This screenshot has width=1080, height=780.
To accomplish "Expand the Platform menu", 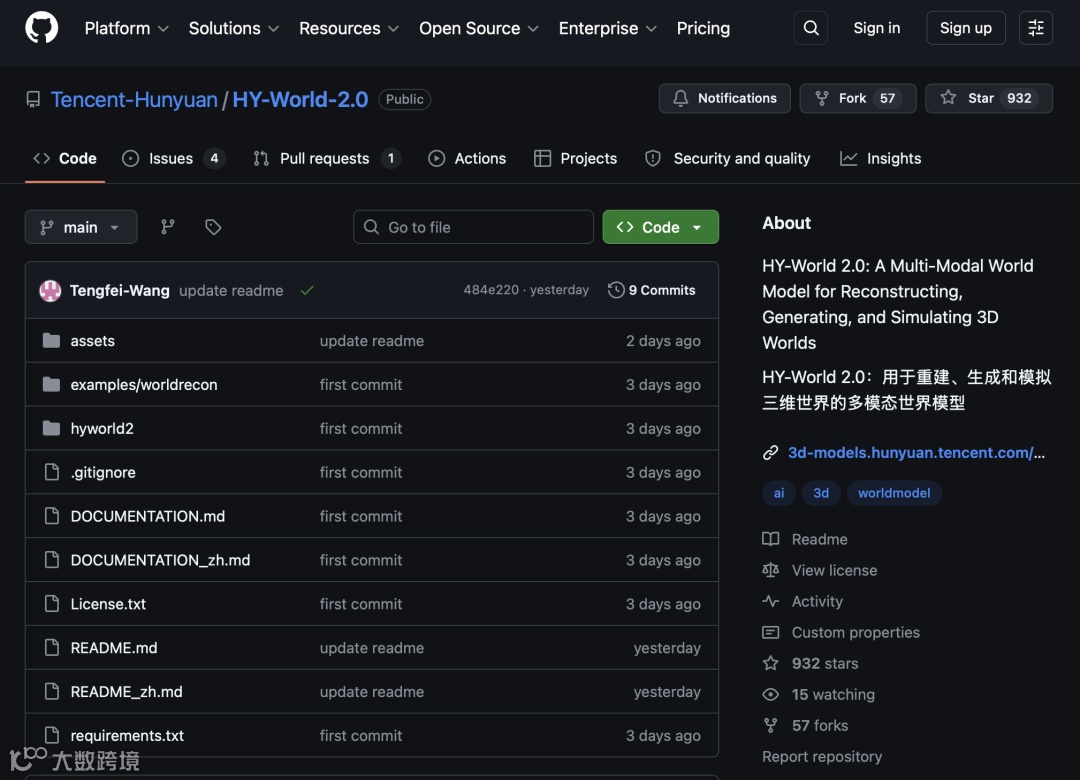I will pyautogui.click(x=126, y=28).
